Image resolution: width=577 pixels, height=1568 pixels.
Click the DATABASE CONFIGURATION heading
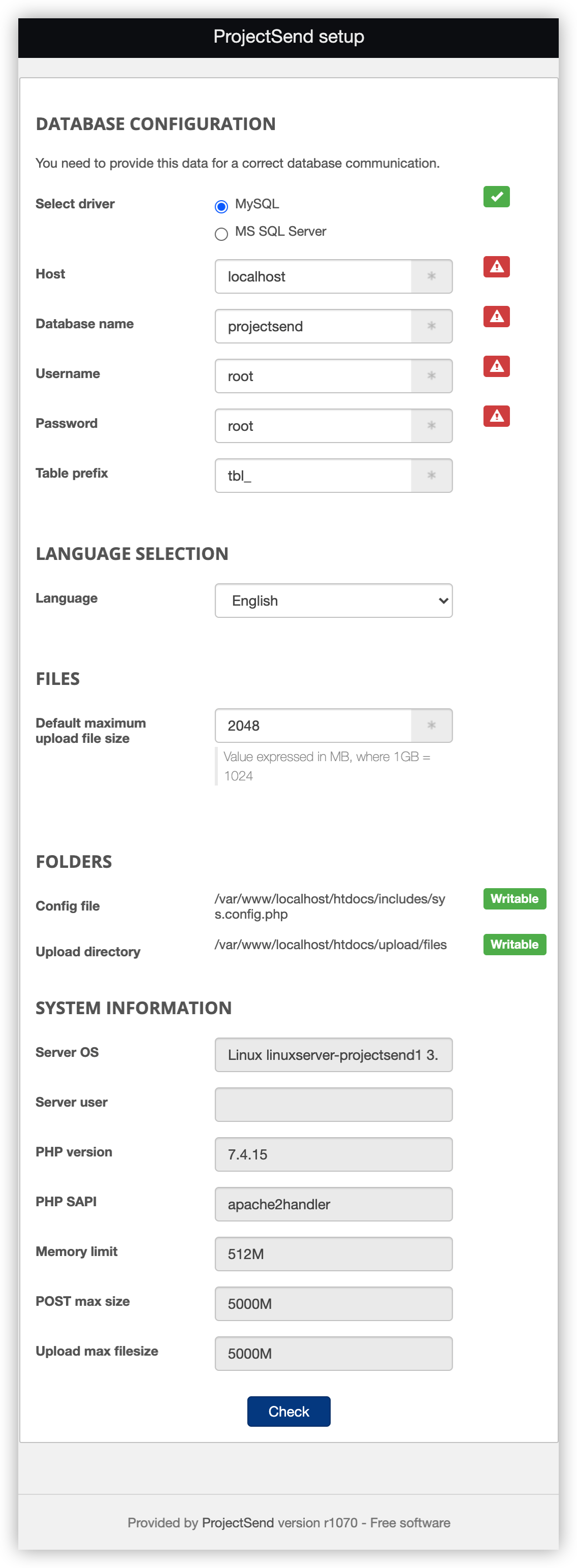point(156,124)
